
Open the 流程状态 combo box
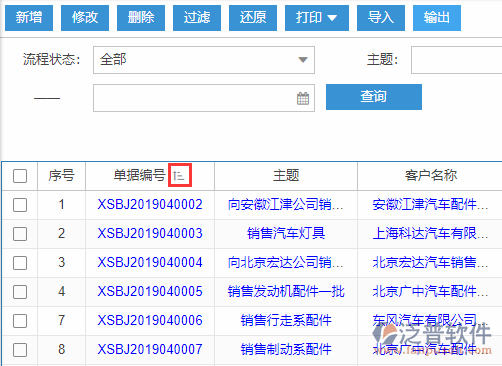point(204,60)
